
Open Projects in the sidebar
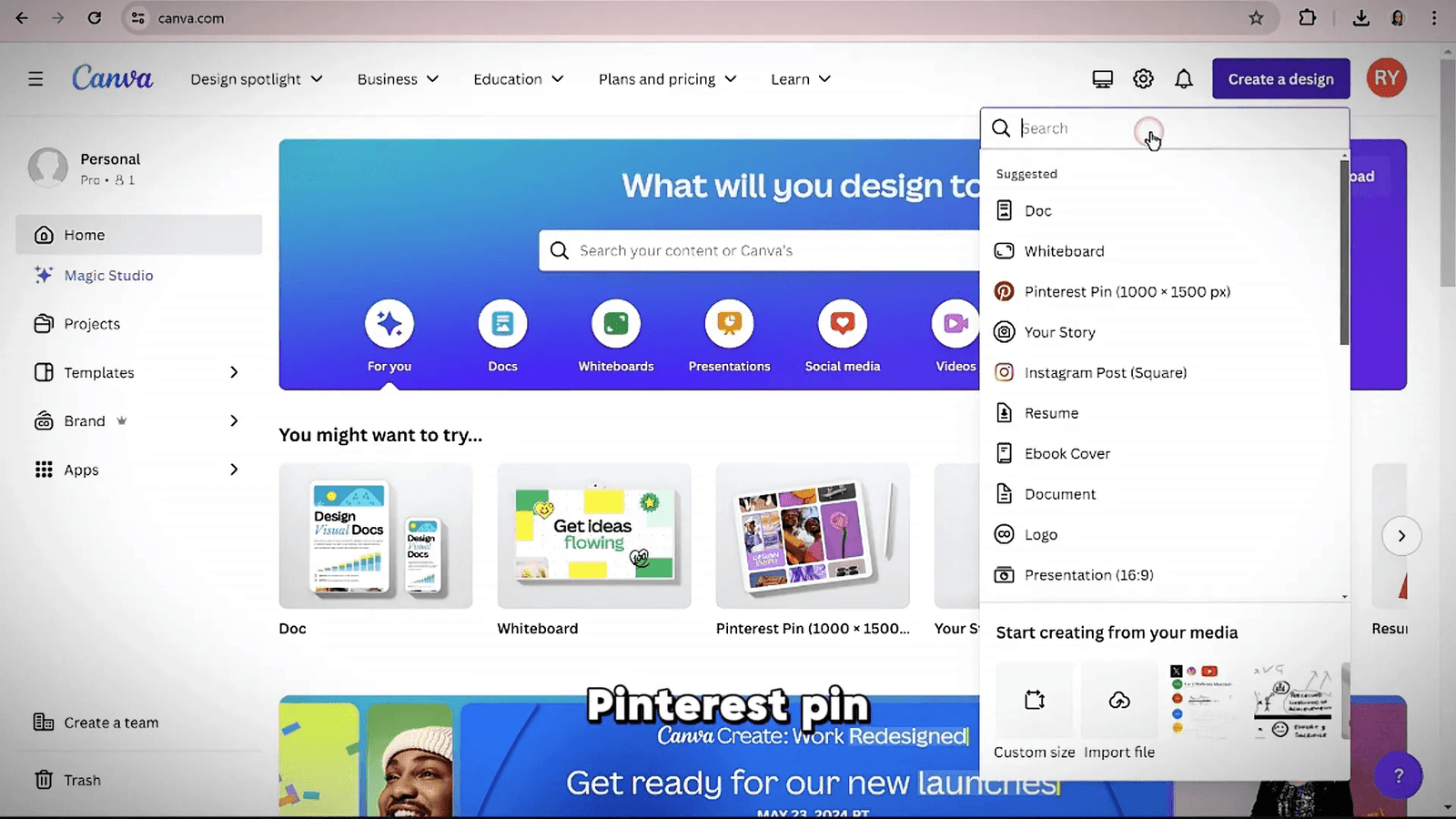139,324
